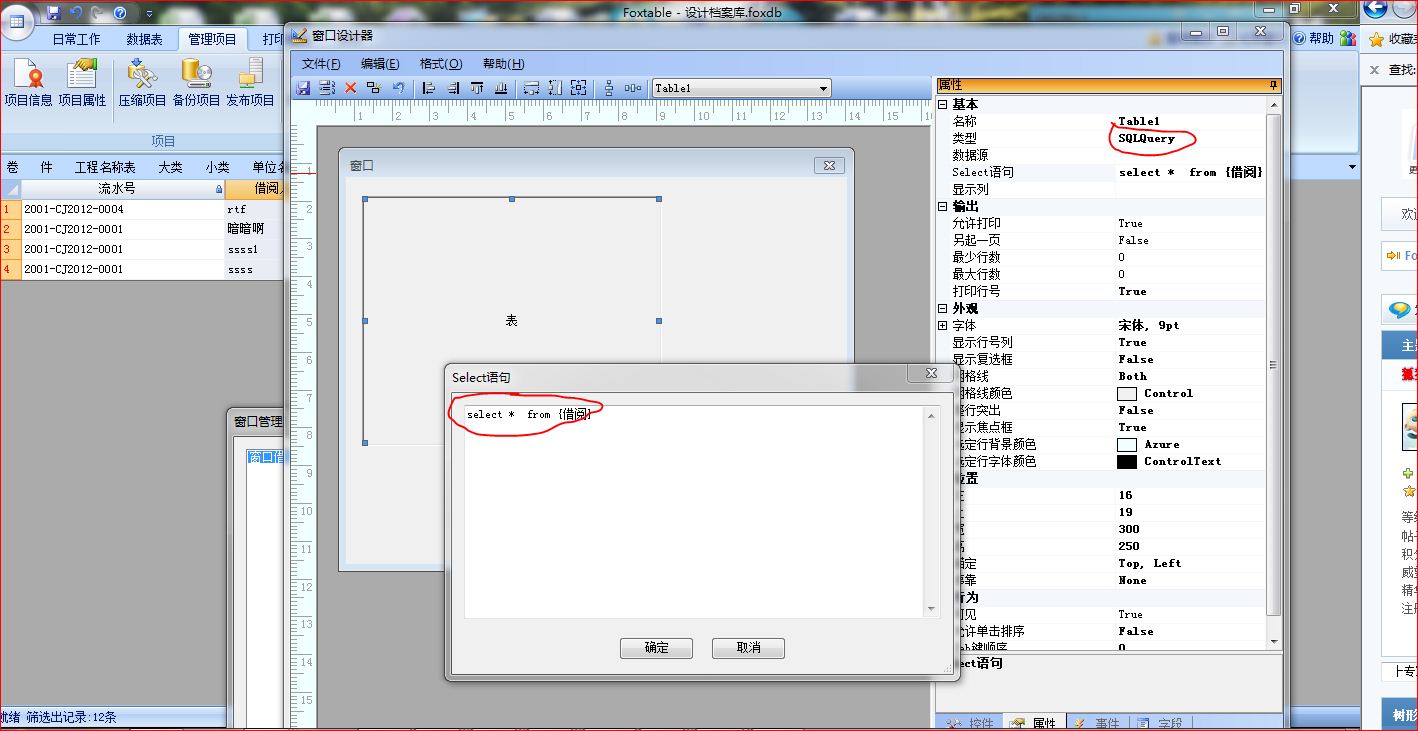Screen dimensions: 1418x731
Task: Collapse the 输出 property section
Action: 942,206
